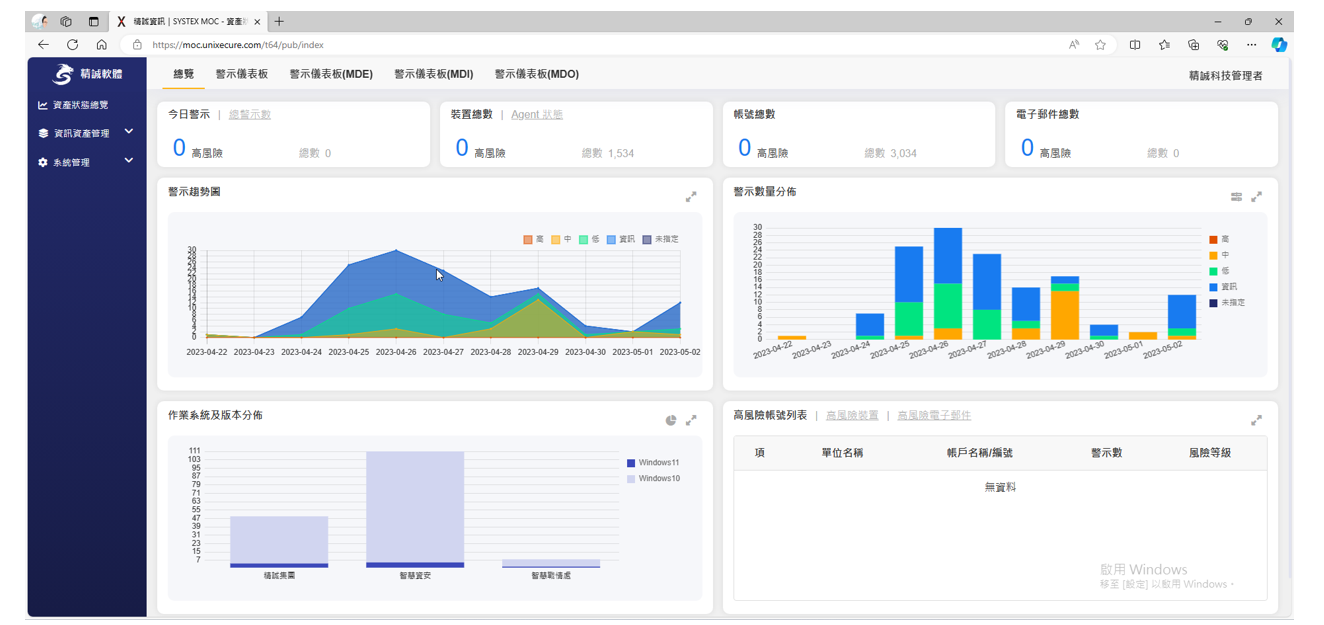Screen dimensions: 1324x625
Task: Toggle the 中 legend in 警示趨勢圖
Action: tap(562, 239)
